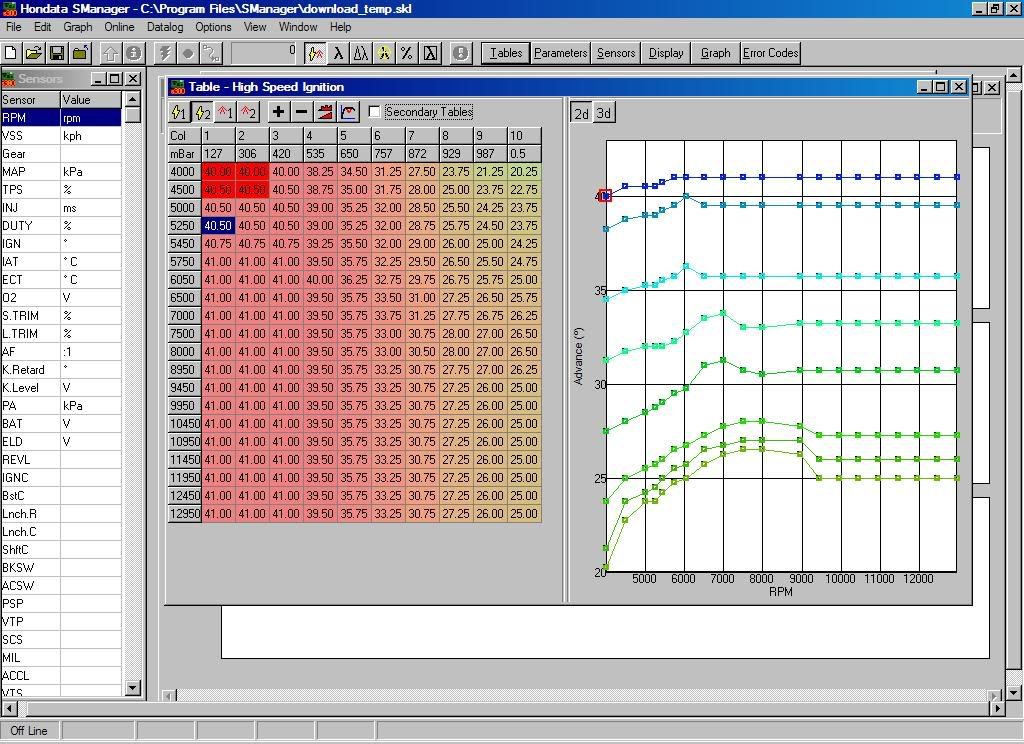Click the minus icon to decrease values
Screen dimensions: 1024x744
point(301,112)
